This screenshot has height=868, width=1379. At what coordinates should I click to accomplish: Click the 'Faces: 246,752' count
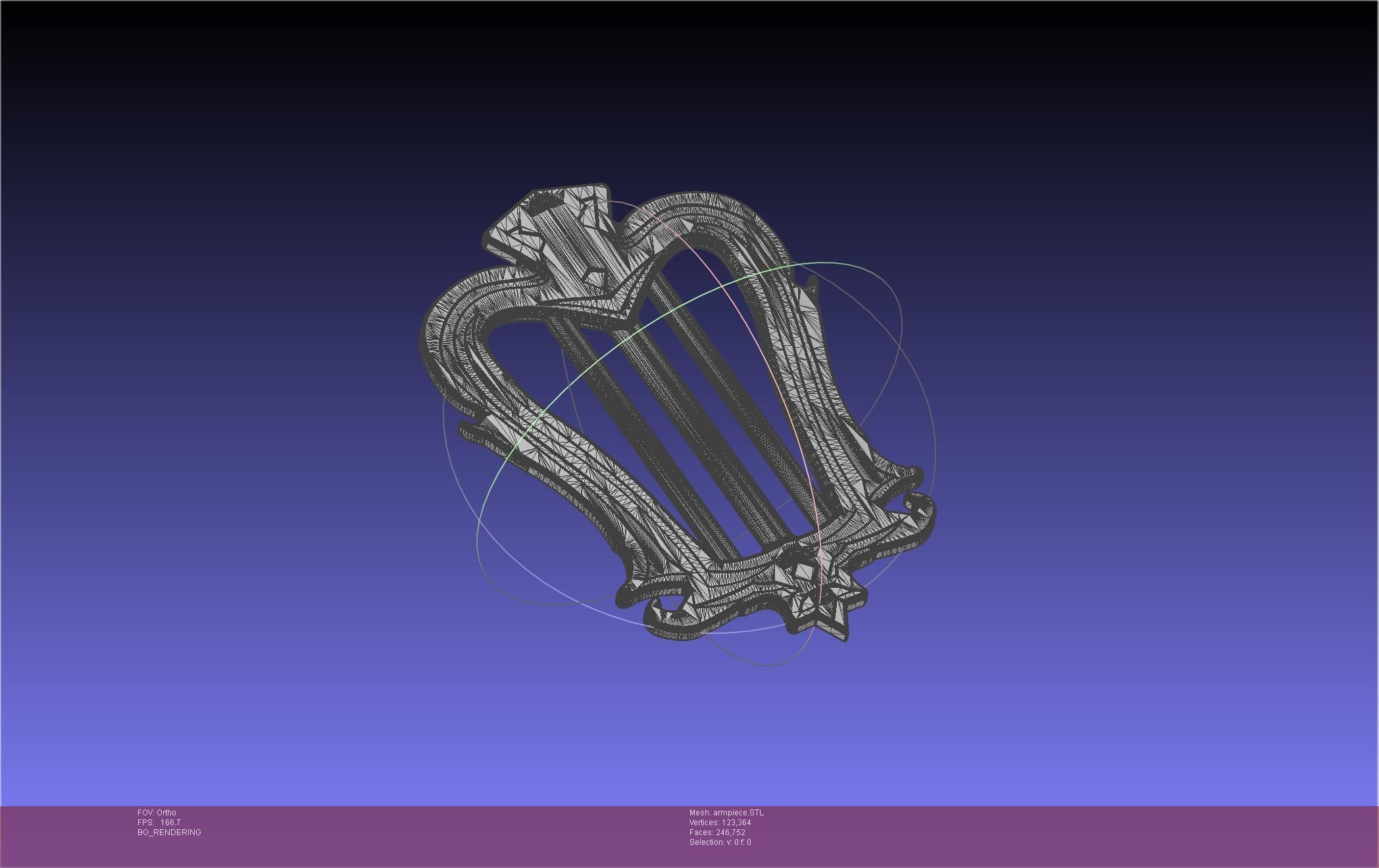pos(717,832)
